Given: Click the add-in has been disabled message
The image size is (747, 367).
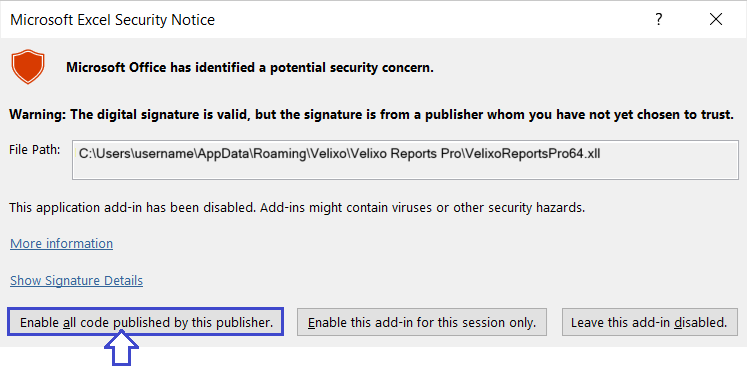Looking at the screenshot, I should 297,208.
